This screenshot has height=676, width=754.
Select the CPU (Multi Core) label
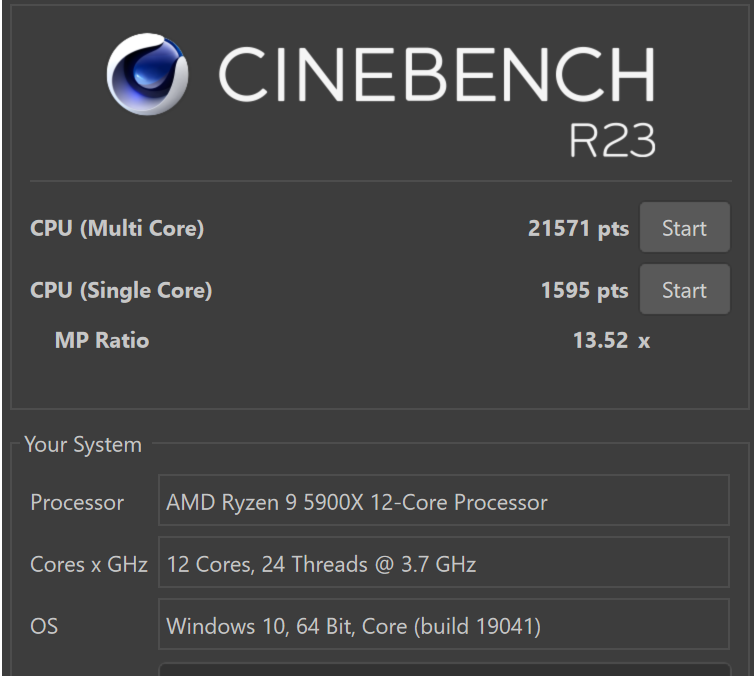pyautogui.click(x=117, y=229)
